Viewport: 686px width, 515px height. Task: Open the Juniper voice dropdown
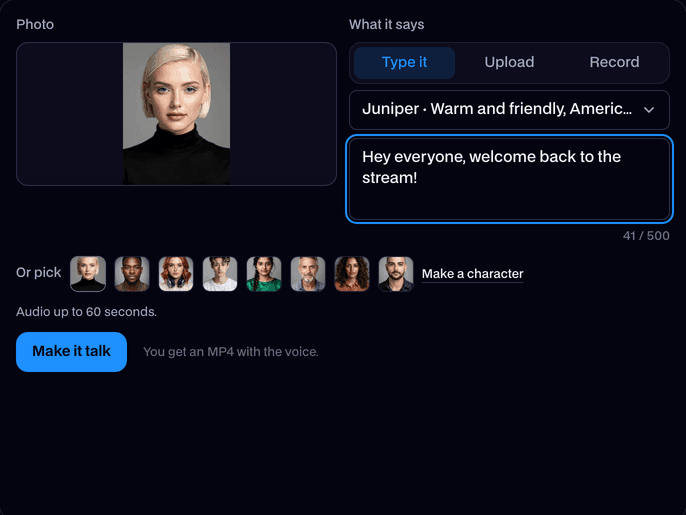pos(509,109)
